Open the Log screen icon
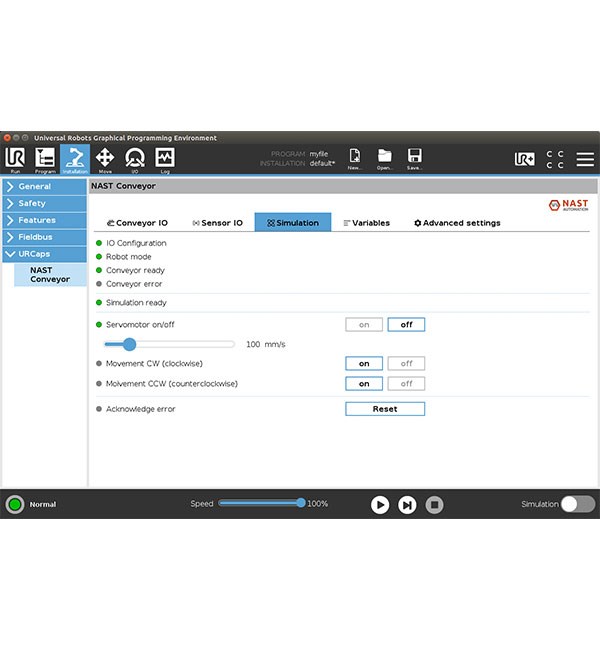The width and height of the screenshot is (600, 650). point(165,160)
